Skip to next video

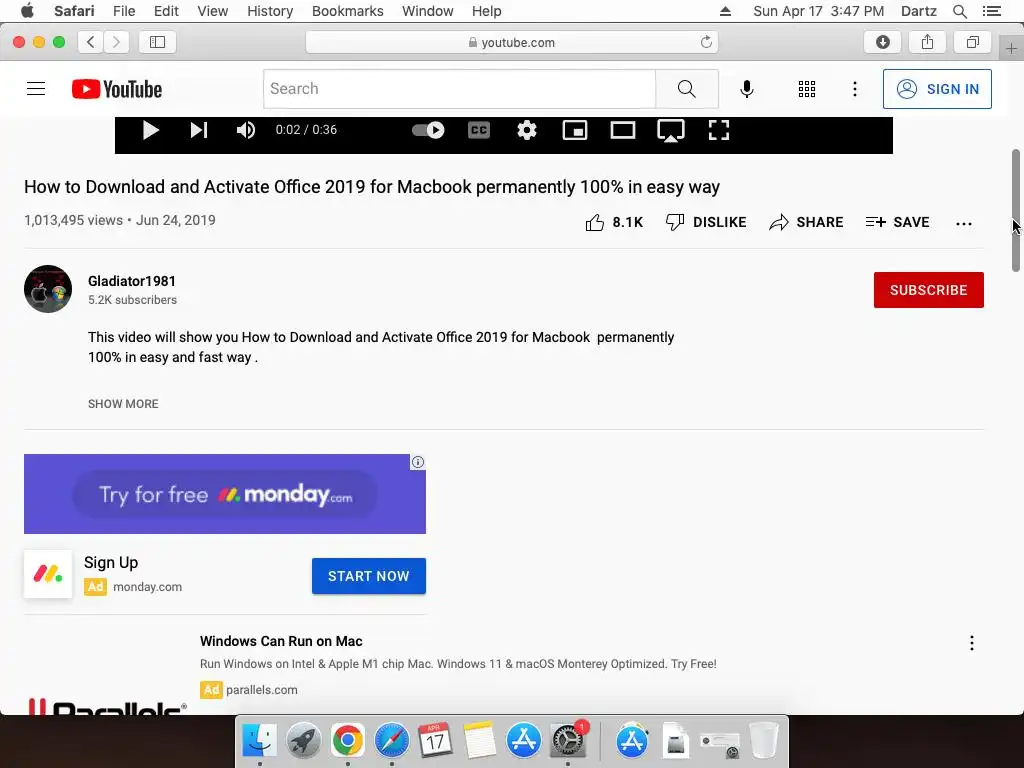199,130
